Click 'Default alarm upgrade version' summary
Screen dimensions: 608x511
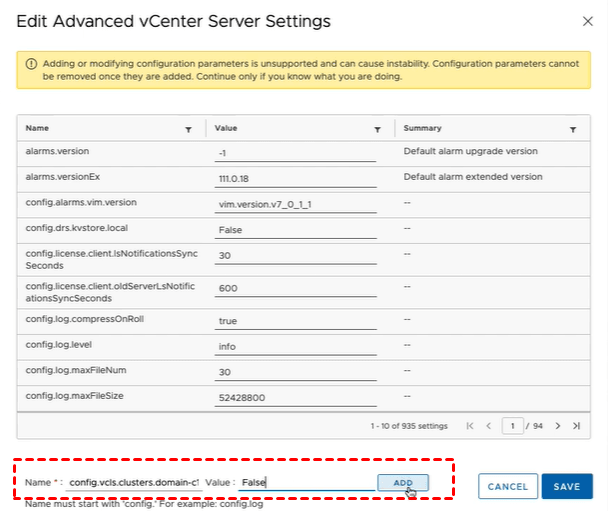[x=470, y=151]
